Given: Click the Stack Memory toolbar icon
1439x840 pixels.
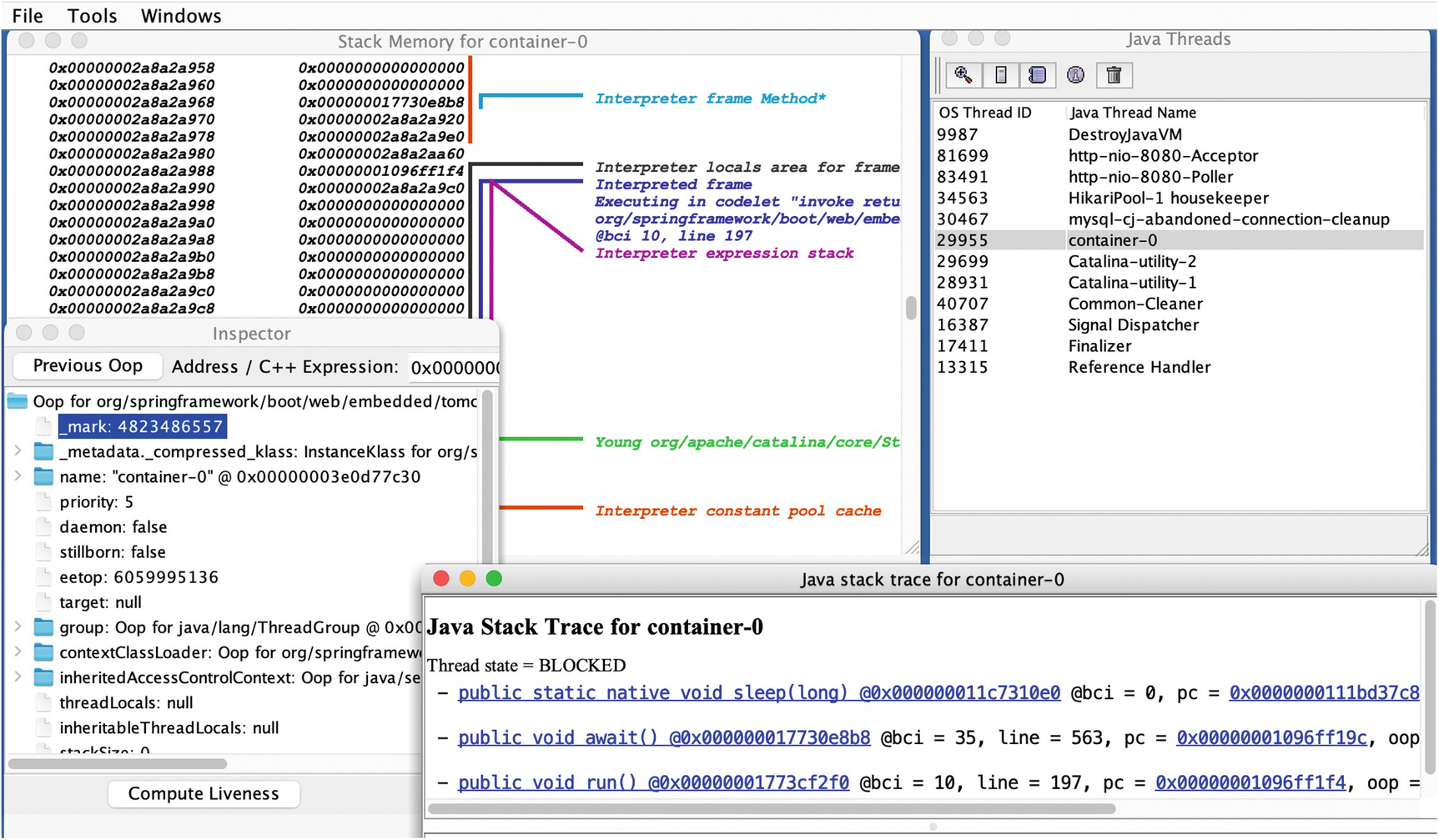Looking at the screenshot, I should (x=1000, y=75).
